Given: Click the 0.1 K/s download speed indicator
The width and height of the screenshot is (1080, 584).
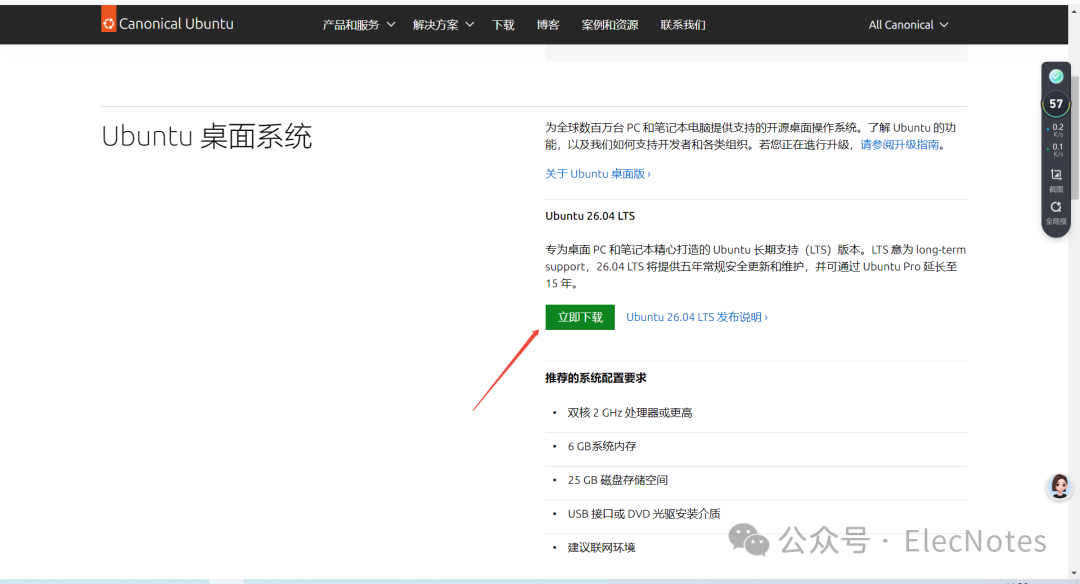Looking at the screenshot, I should click(1056, 149).
